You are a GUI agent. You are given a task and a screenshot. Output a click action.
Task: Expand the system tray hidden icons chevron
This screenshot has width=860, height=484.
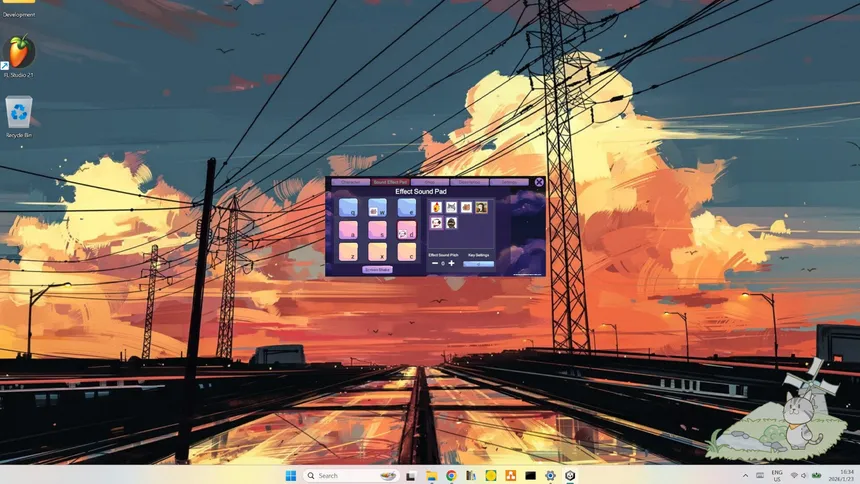point(744,475)
